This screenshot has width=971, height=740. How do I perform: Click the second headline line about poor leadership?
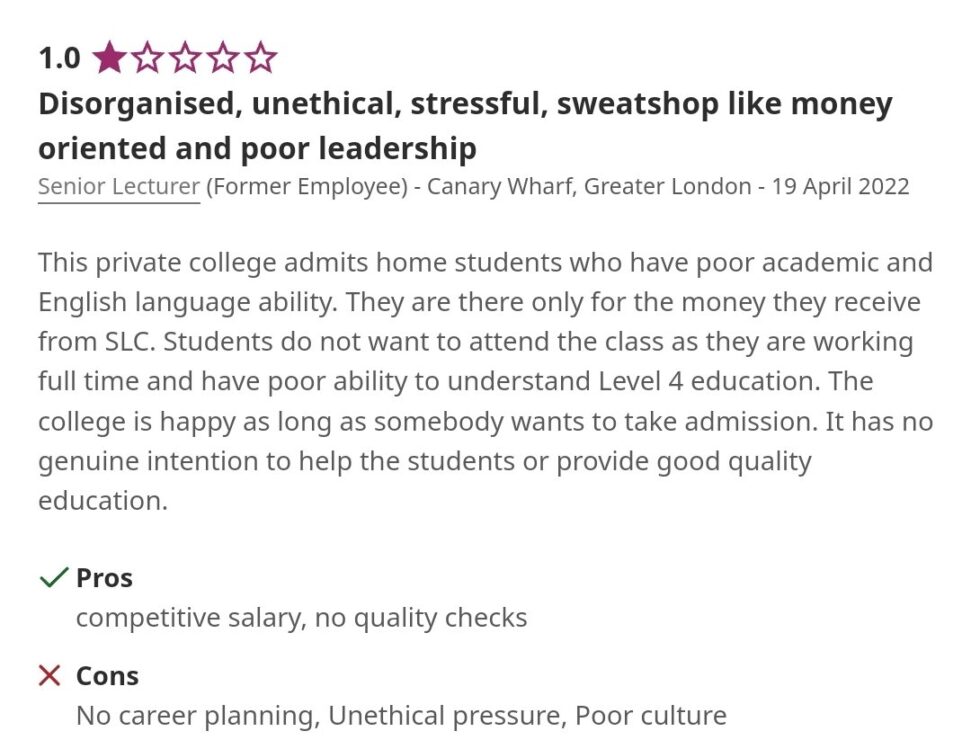pos(258,149)
